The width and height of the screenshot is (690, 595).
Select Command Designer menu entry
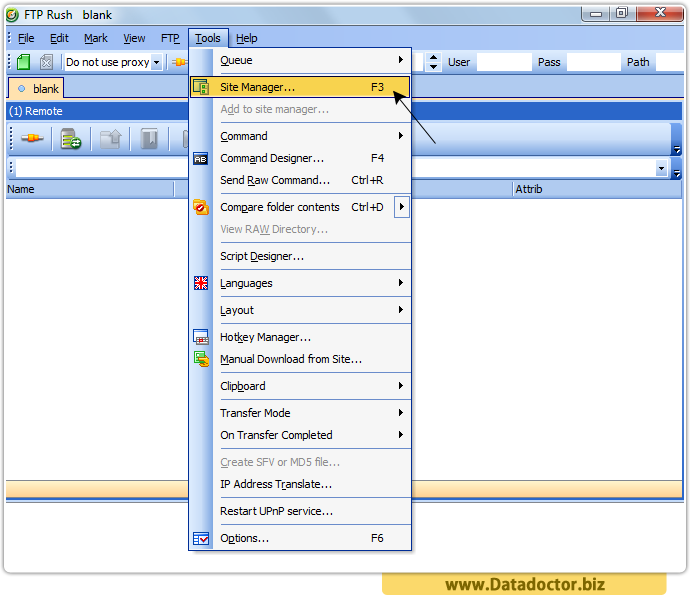coord(300,158)
